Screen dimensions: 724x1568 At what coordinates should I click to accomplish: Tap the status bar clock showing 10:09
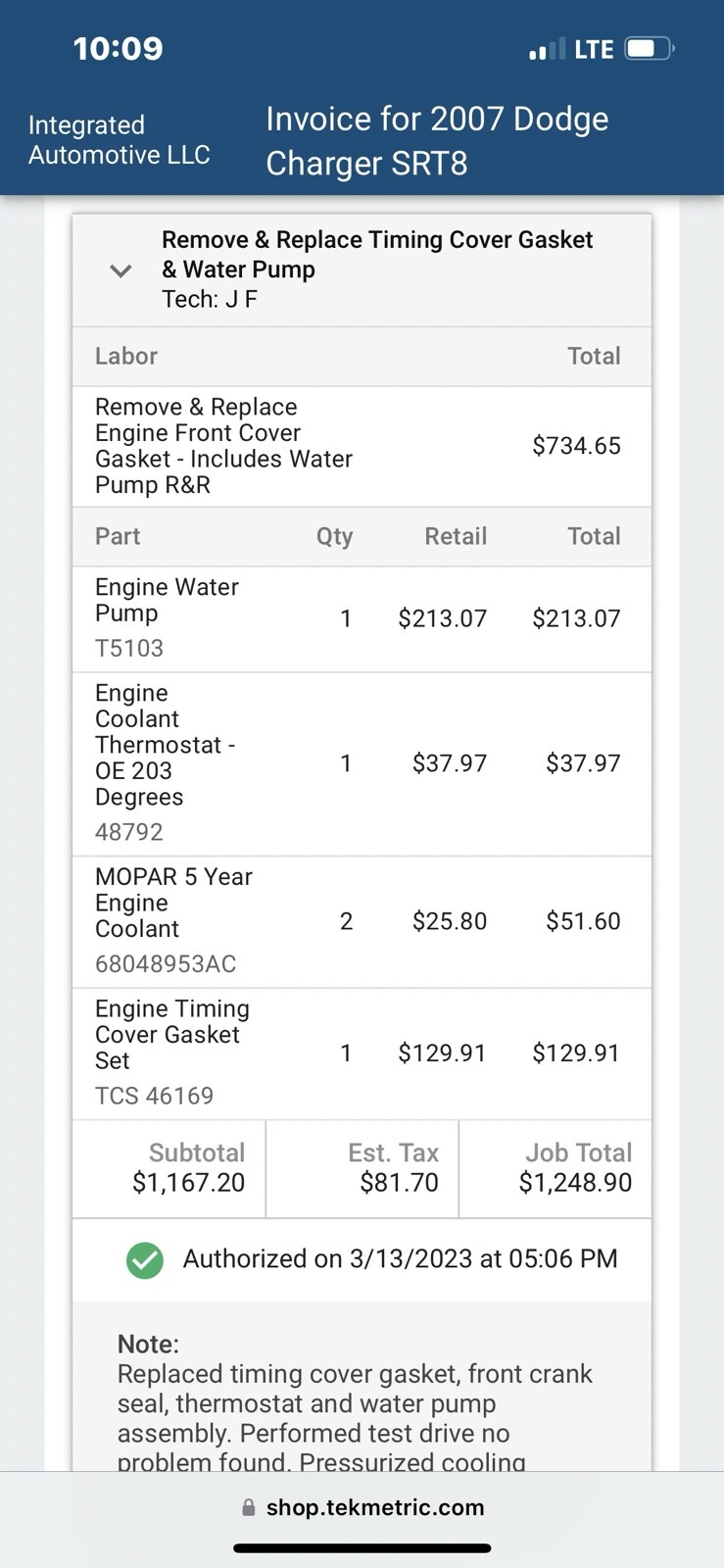(x=119, y=48)
